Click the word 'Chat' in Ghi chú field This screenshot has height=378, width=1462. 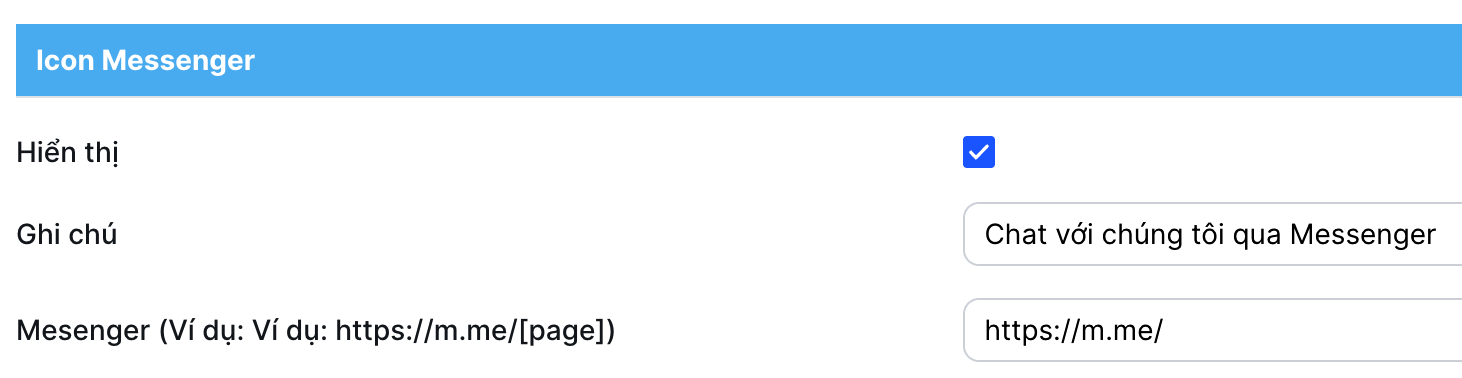click(1012, 235)
